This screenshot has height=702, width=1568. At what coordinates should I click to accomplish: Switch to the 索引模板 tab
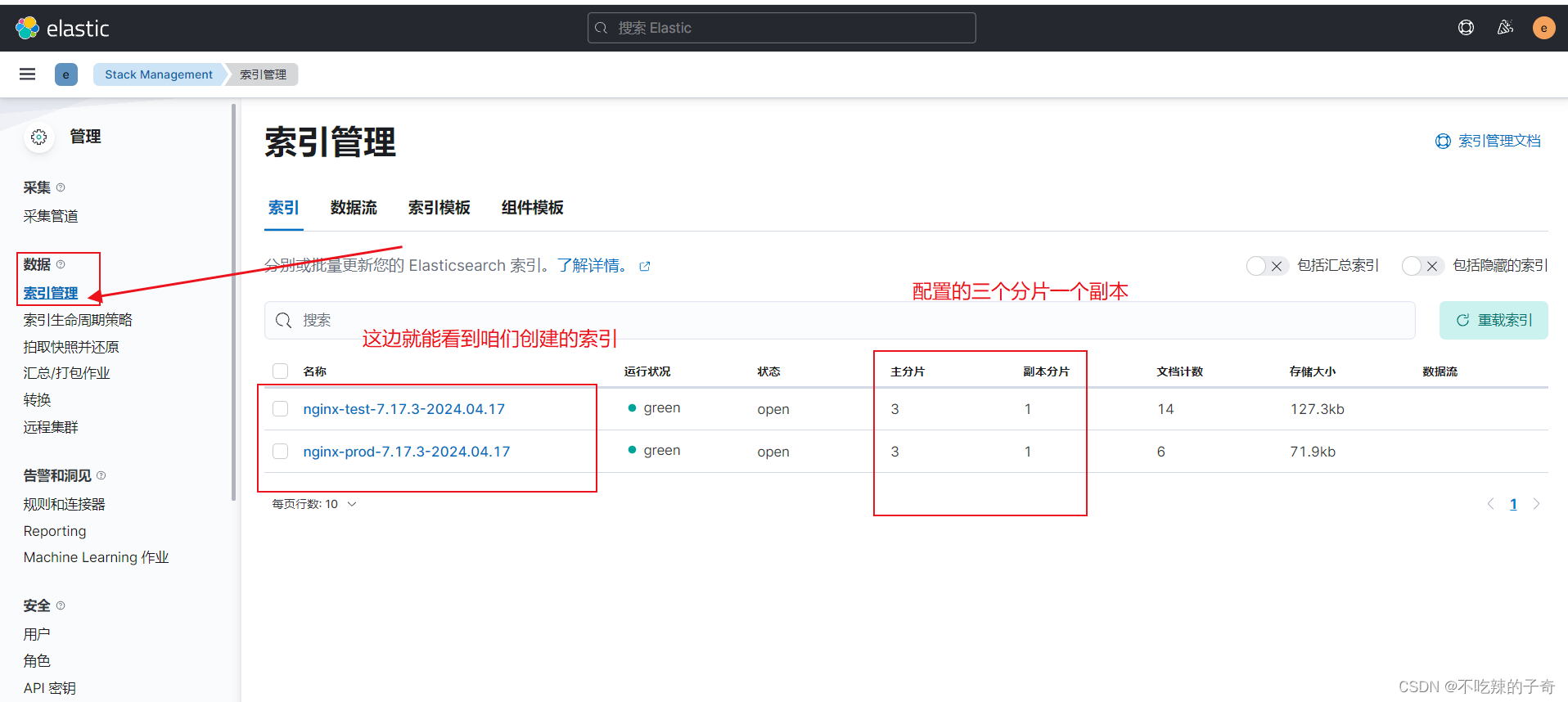point(439,208)
